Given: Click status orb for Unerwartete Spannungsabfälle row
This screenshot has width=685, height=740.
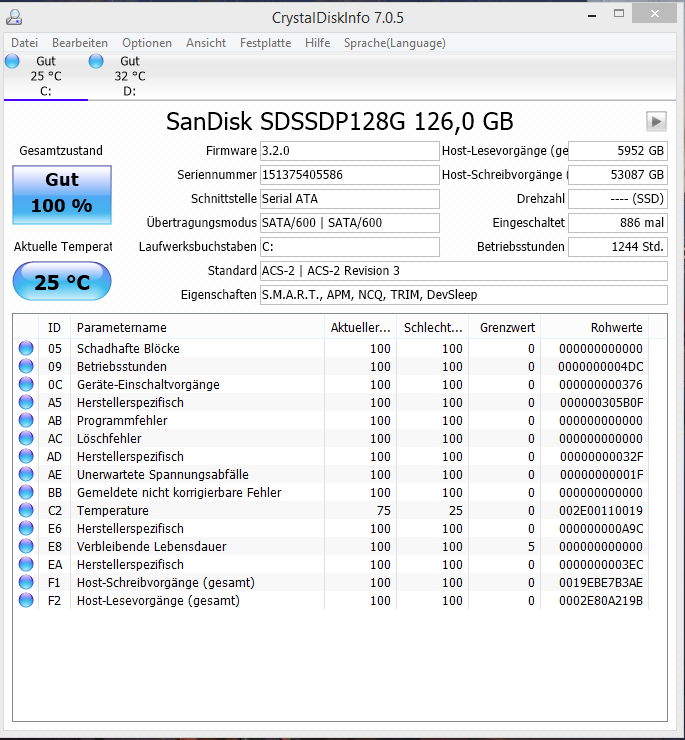Looking at the screenshot, I should click(26, 474).
